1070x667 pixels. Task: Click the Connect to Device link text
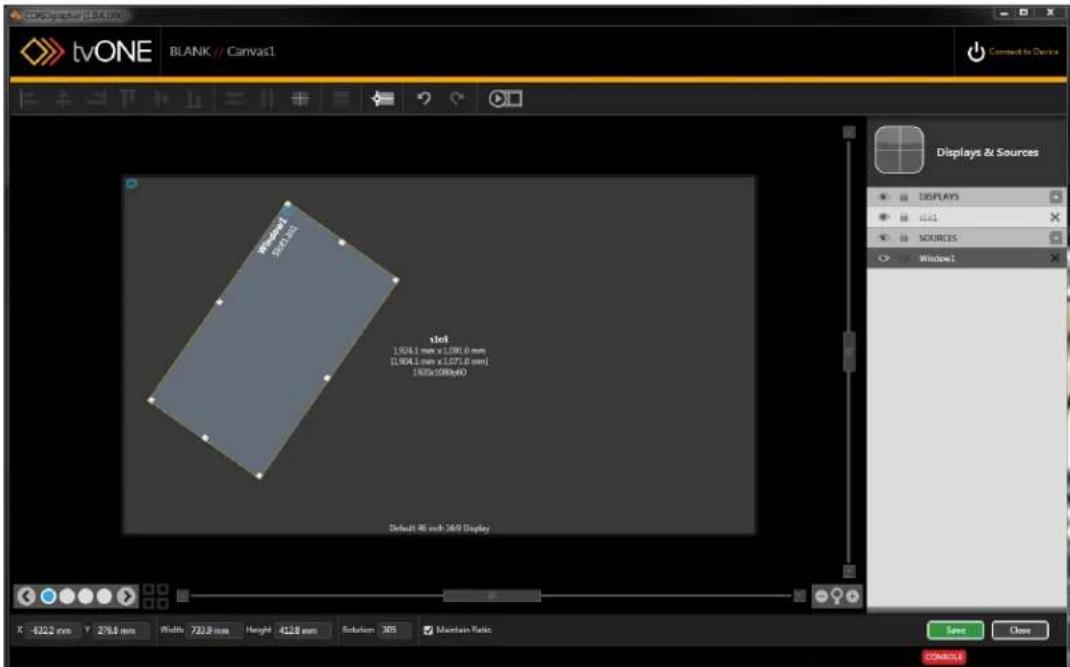(1024, 52)
